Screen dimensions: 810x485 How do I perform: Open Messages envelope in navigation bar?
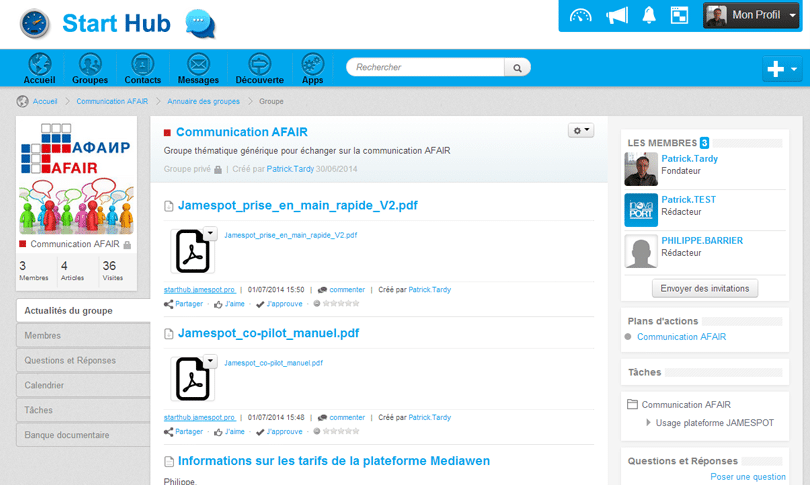tap(198, 69)
